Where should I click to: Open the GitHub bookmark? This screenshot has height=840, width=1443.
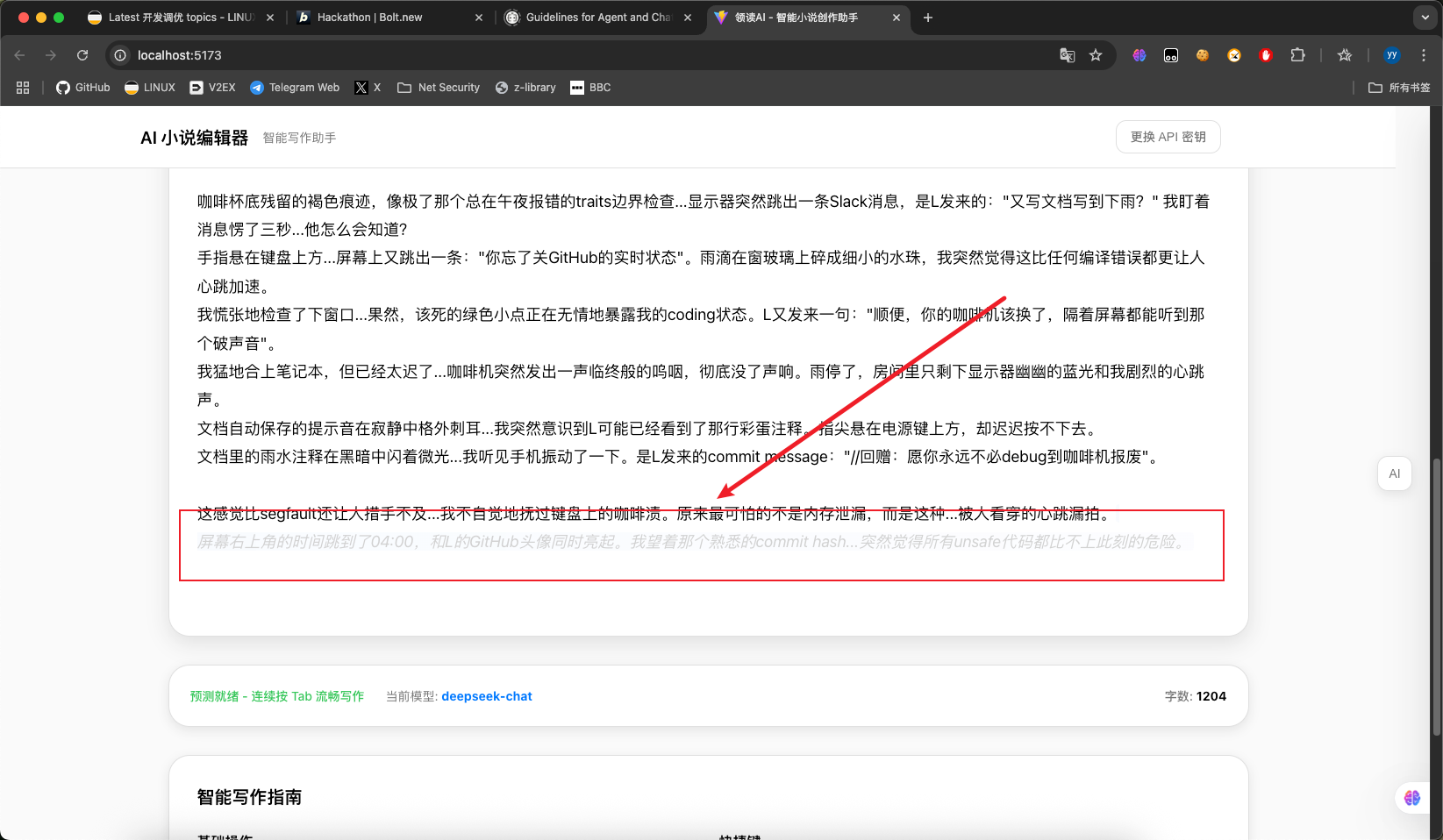[83, 88]
